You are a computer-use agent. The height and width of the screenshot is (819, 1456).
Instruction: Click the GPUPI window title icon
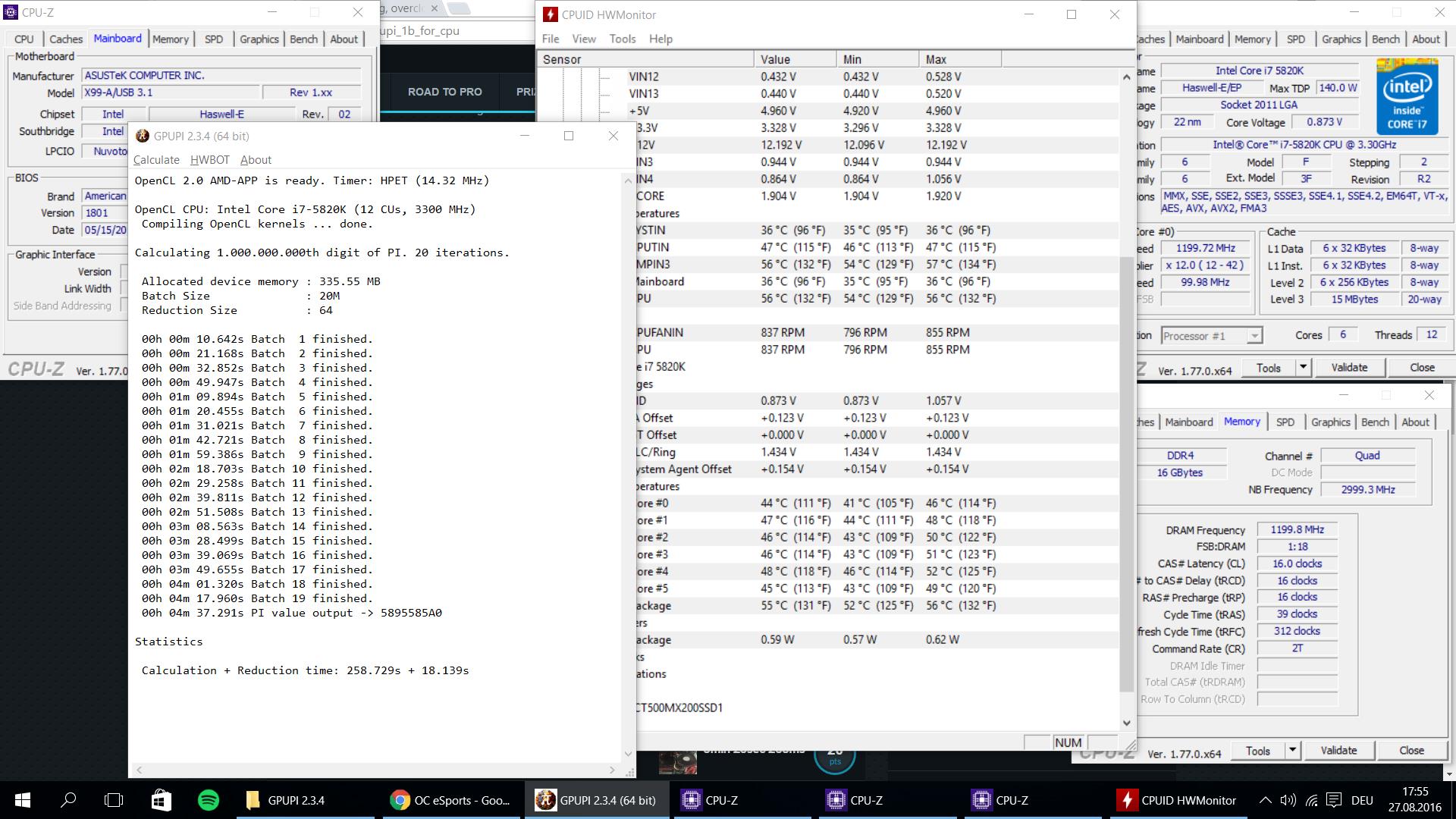(x=142, y=136)
